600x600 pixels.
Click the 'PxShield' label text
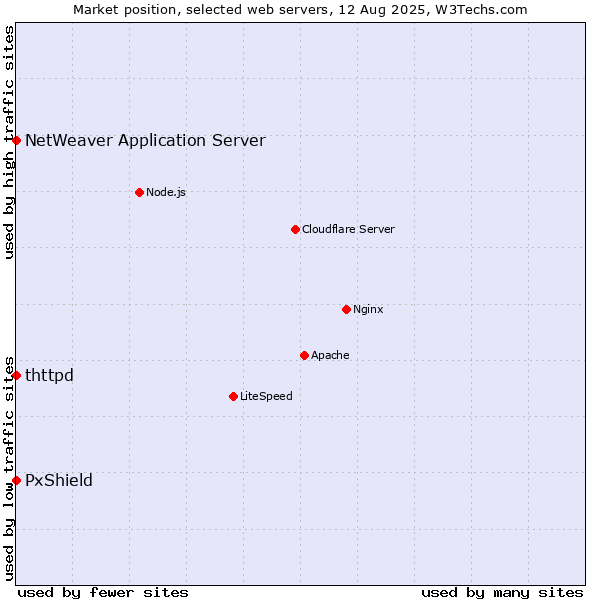(x=59, y=481)
